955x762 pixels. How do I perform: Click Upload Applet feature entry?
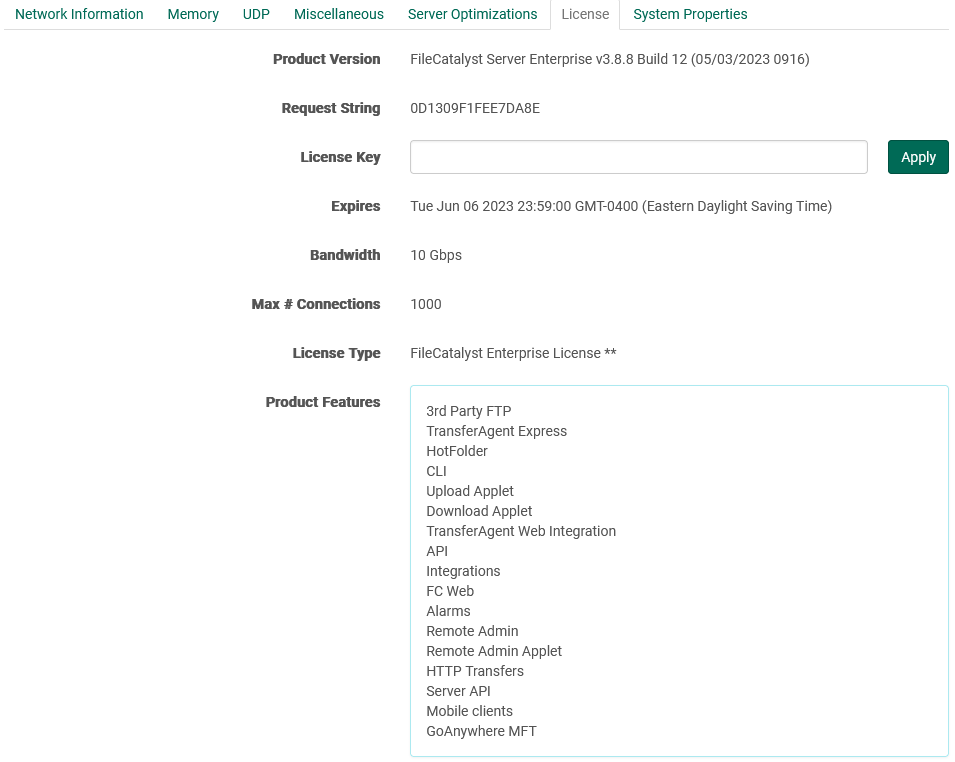click(x=470, y=492)
